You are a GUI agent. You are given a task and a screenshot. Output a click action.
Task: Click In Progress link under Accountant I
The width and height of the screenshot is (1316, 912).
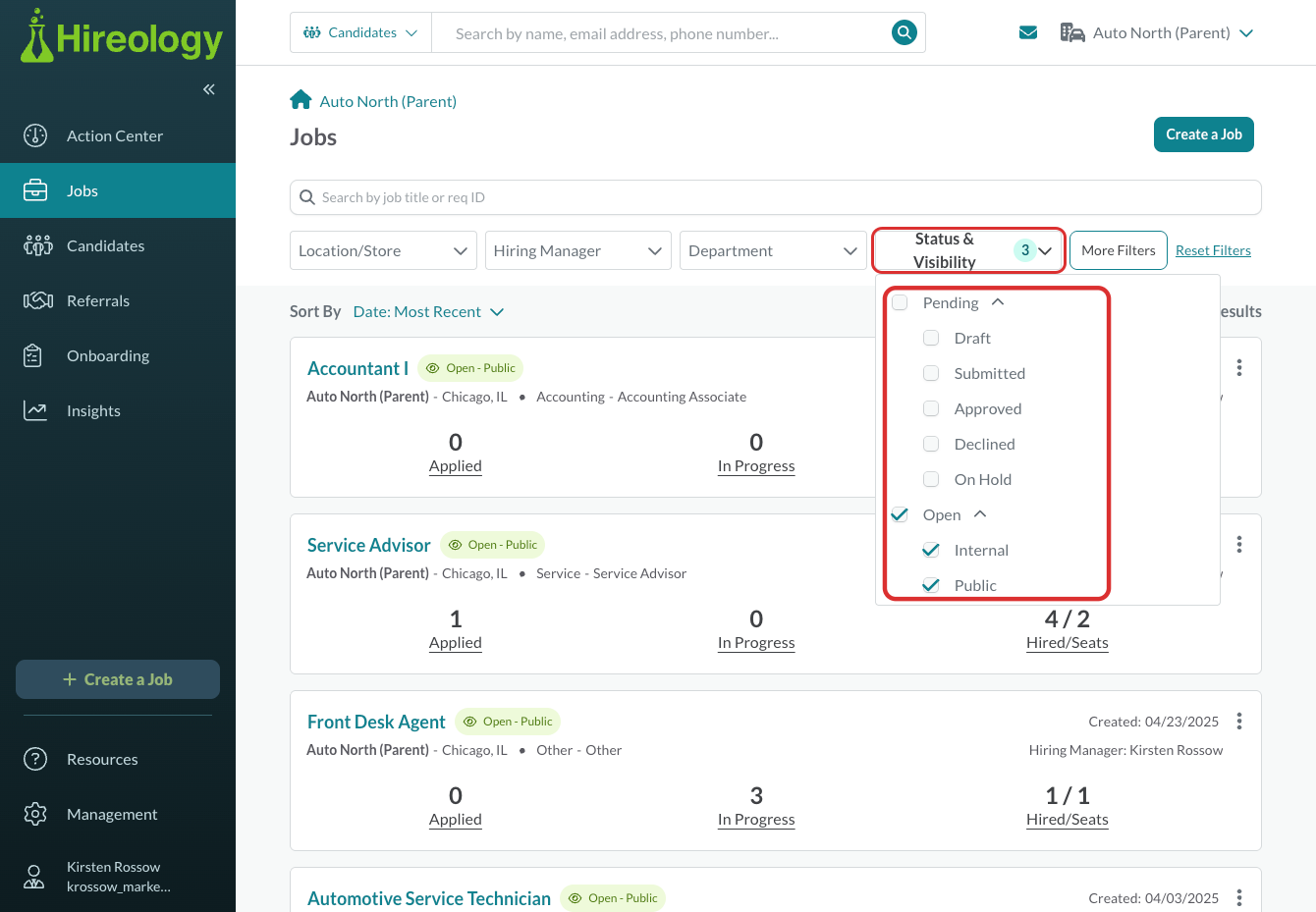[756, 466]
